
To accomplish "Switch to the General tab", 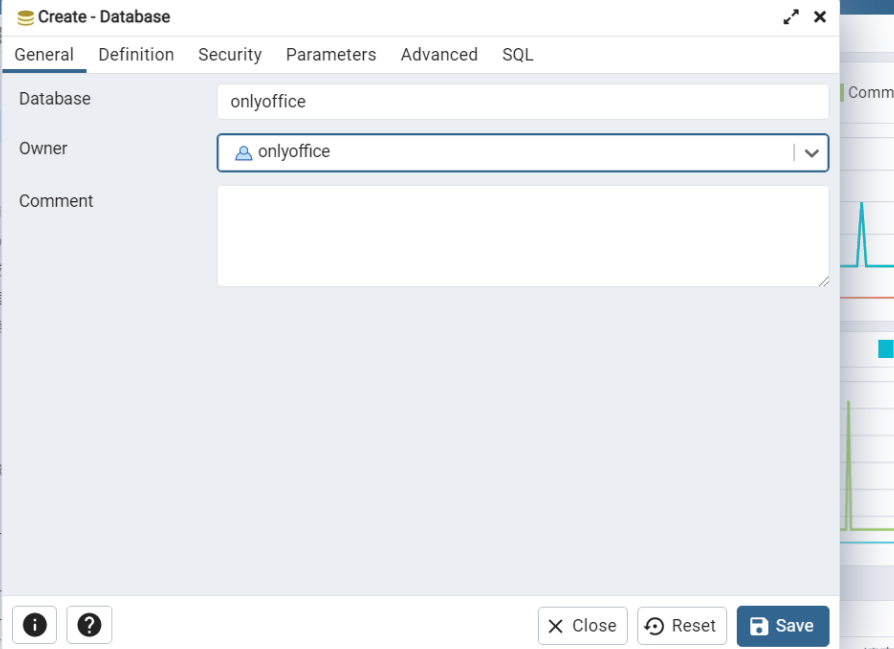I will click(x=44, y=55).
